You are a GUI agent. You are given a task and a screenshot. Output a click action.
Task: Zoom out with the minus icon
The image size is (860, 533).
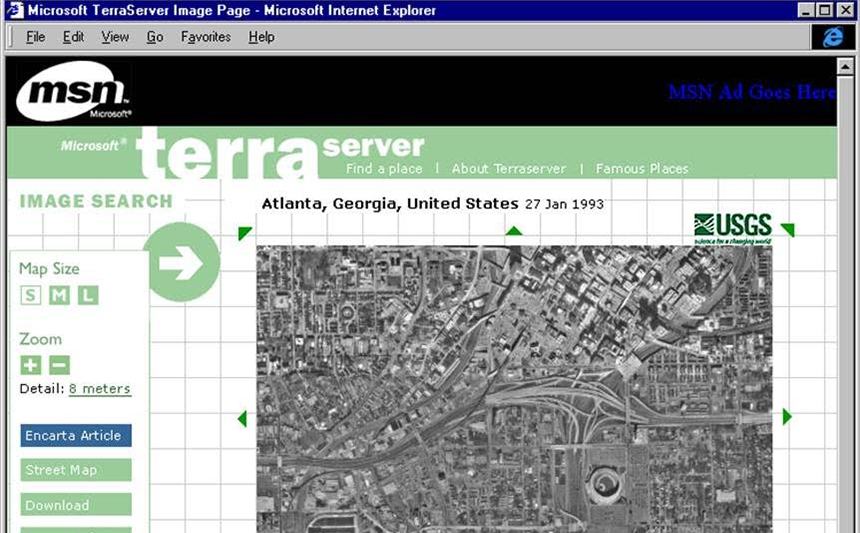pyautogui.click(x=60, y=365)
